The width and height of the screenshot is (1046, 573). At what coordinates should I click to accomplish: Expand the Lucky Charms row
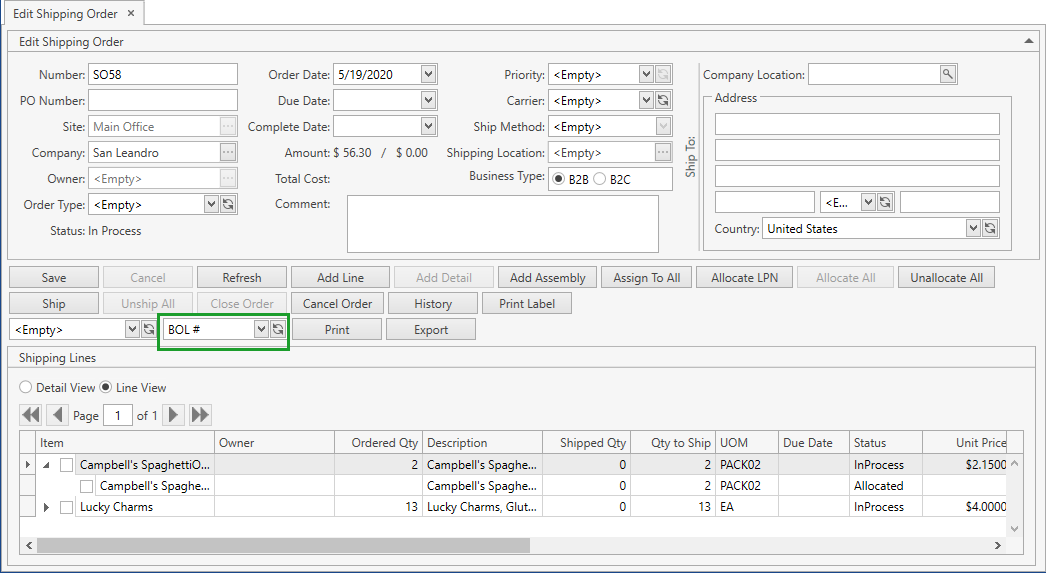point(47,507)
